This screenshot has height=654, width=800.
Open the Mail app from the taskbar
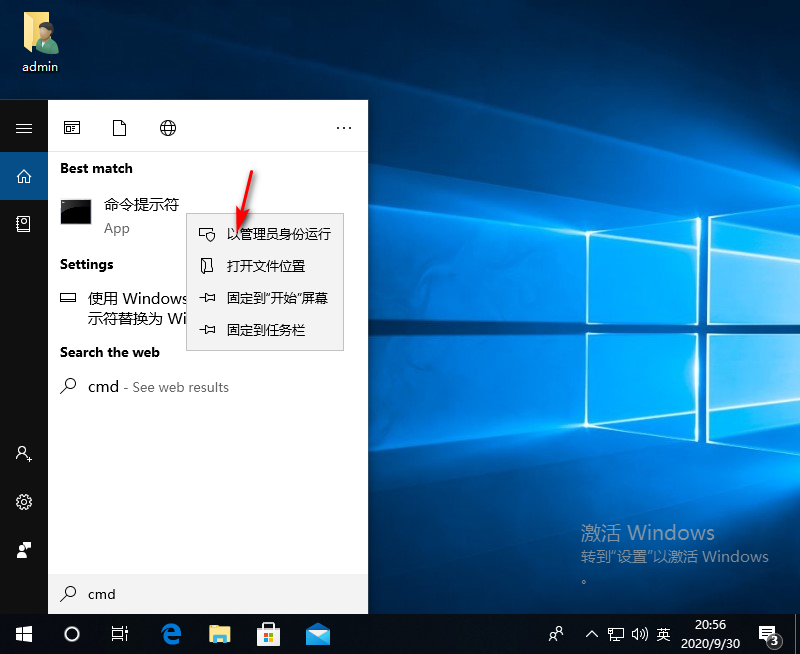click(317, 633)
